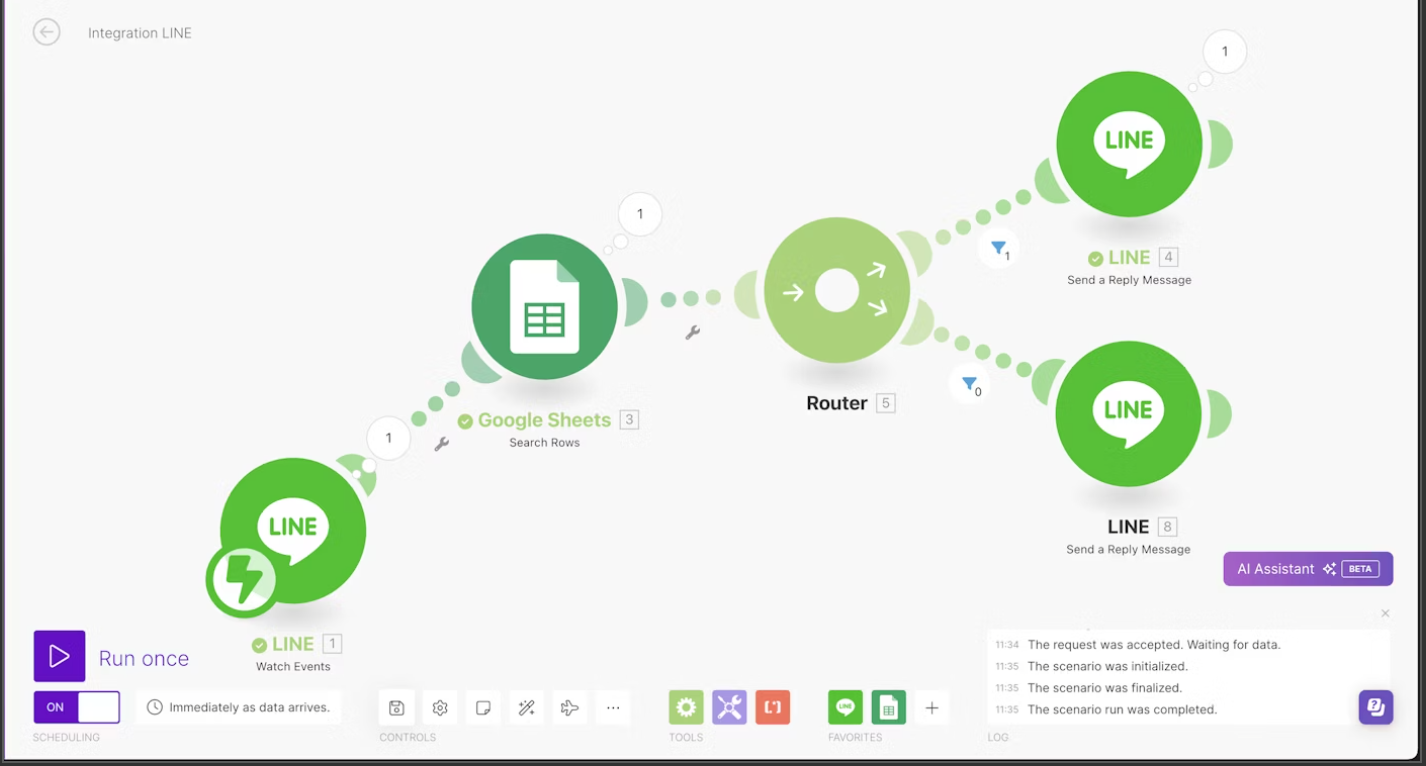The width and height of the screenshot is (1426, 766).
Task: Click the Google Sheets module label
Action: coord(544,420)
